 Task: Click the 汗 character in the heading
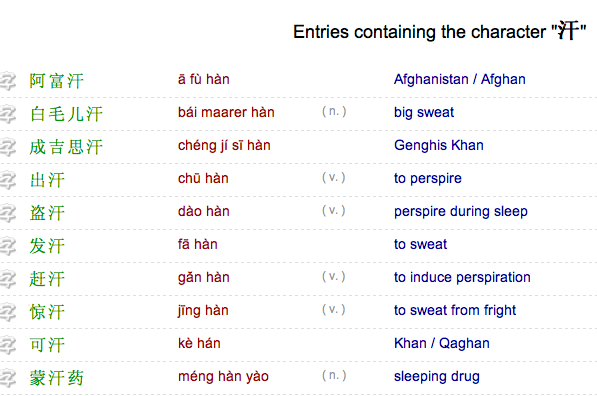(568, 30)
